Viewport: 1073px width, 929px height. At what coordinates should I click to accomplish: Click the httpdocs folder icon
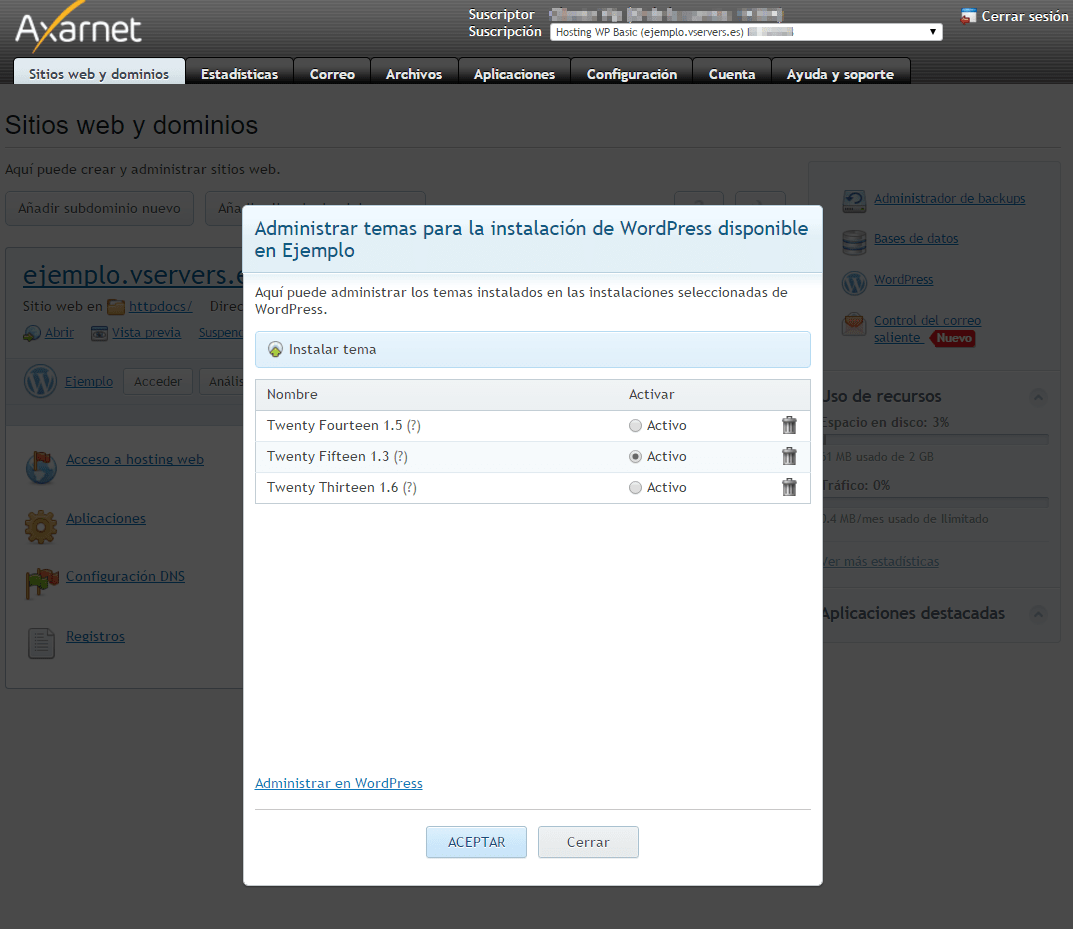[x=116, y=306]
